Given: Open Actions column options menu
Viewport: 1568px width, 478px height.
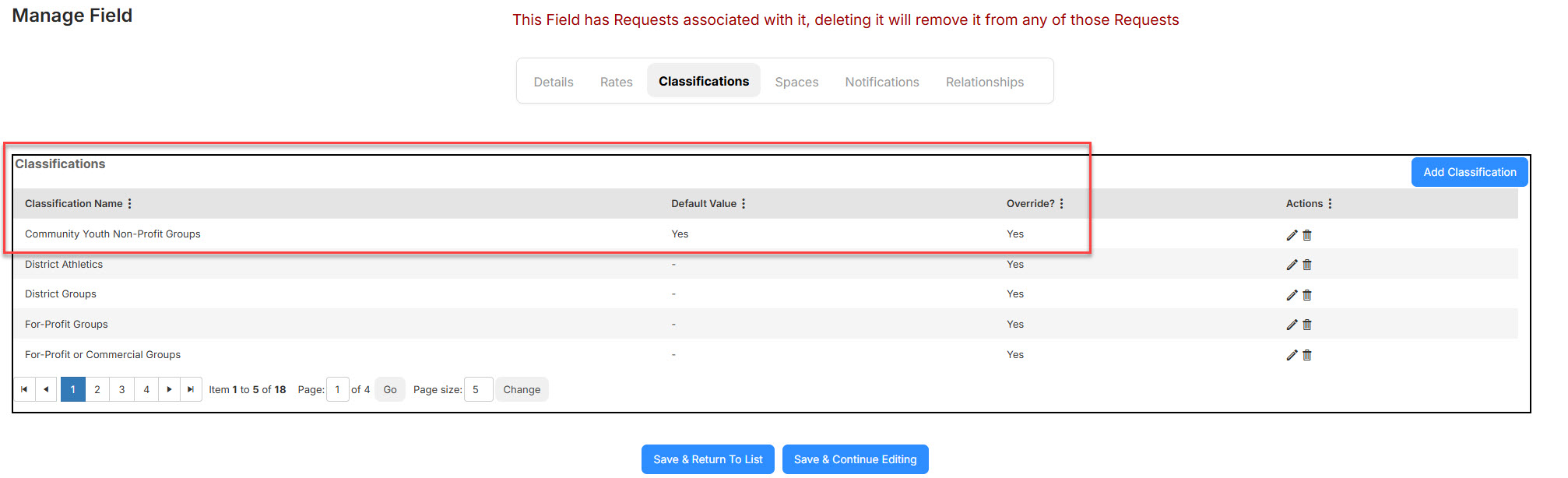Looking at the screenshot, I should (x=1330, y=203).
